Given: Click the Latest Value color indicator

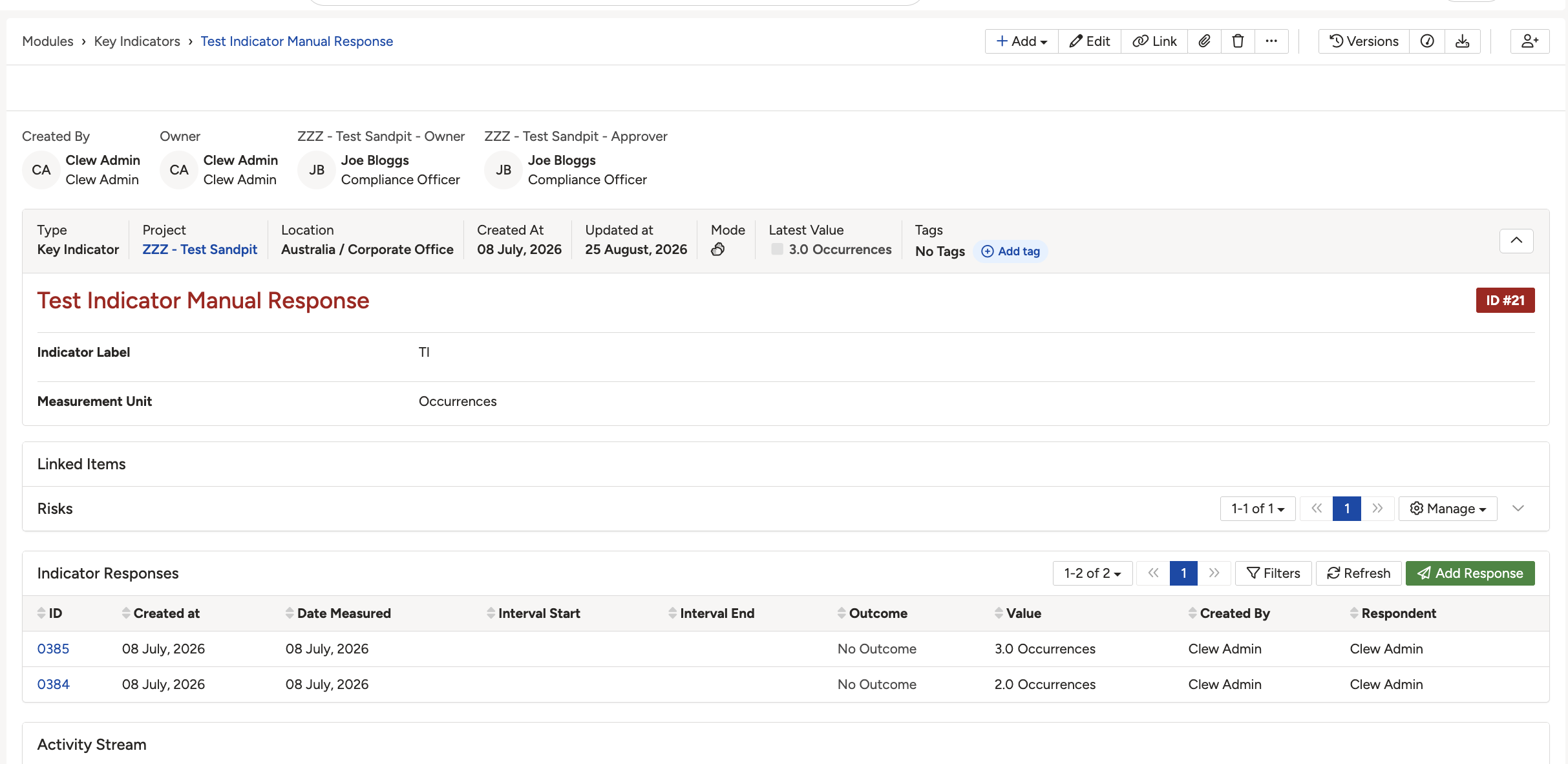Looking at the screenshot, I should coord(777,249).
